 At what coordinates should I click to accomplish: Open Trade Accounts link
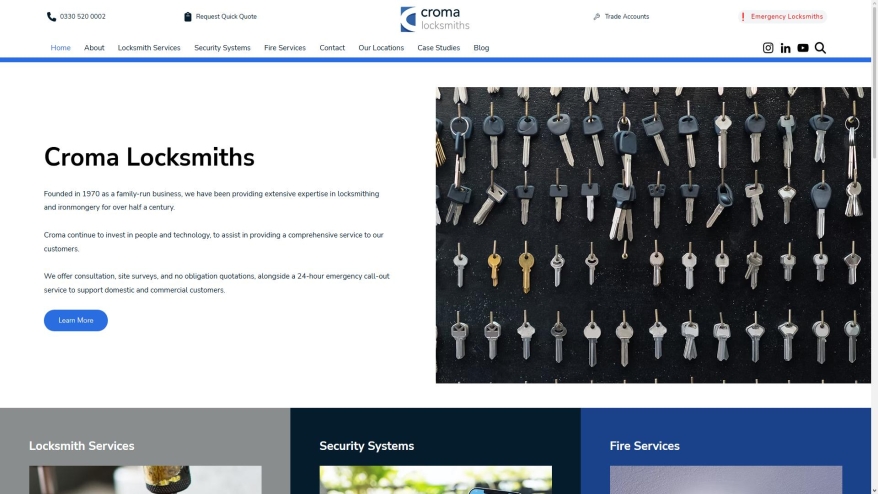[627, 17]
